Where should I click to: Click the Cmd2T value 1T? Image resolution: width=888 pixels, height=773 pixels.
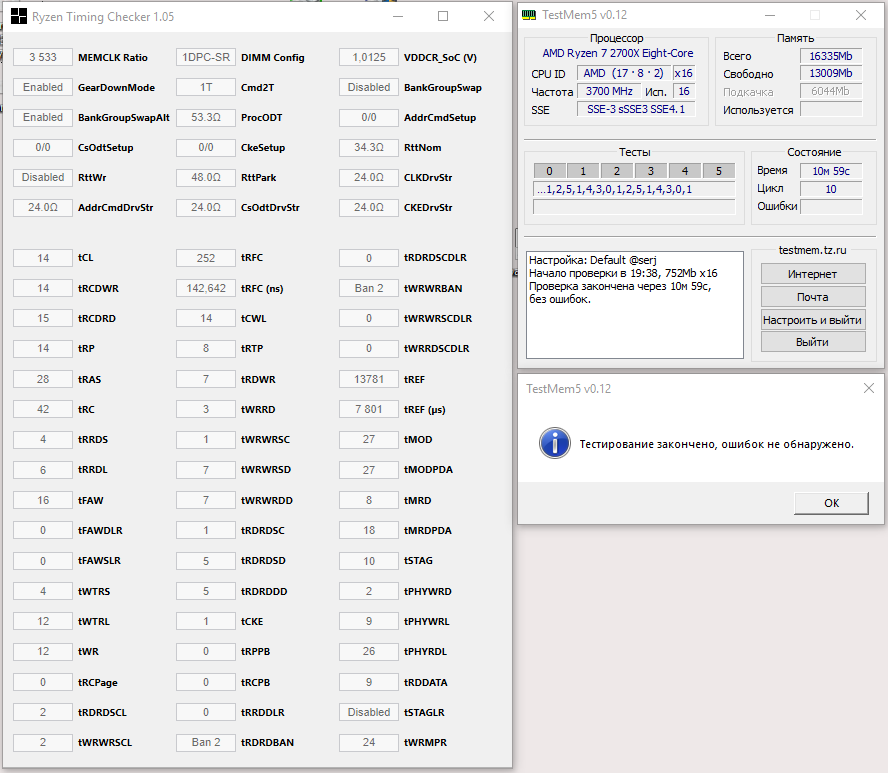[x=206, y=87]
